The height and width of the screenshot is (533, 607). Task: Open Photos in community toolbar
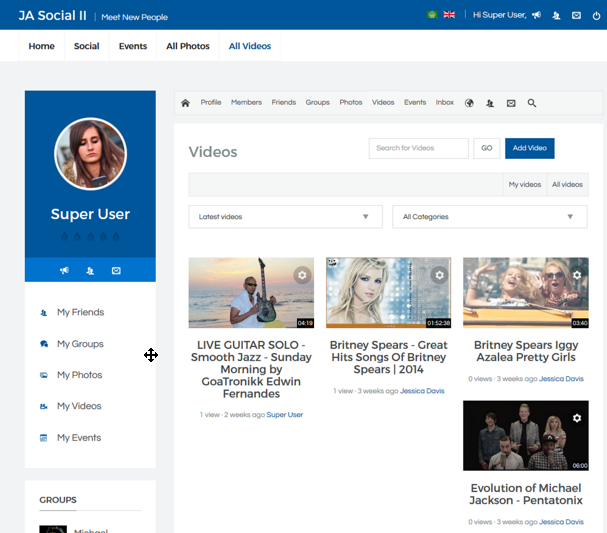[x=351, y=102]
